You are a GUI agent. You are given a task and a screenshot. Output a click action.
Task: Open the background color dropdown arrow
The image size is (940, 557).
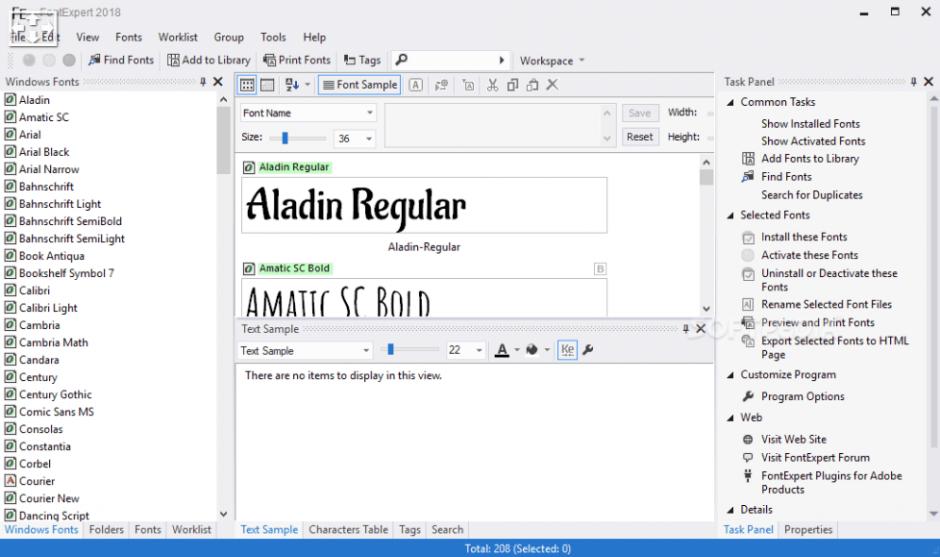point(547,350)
